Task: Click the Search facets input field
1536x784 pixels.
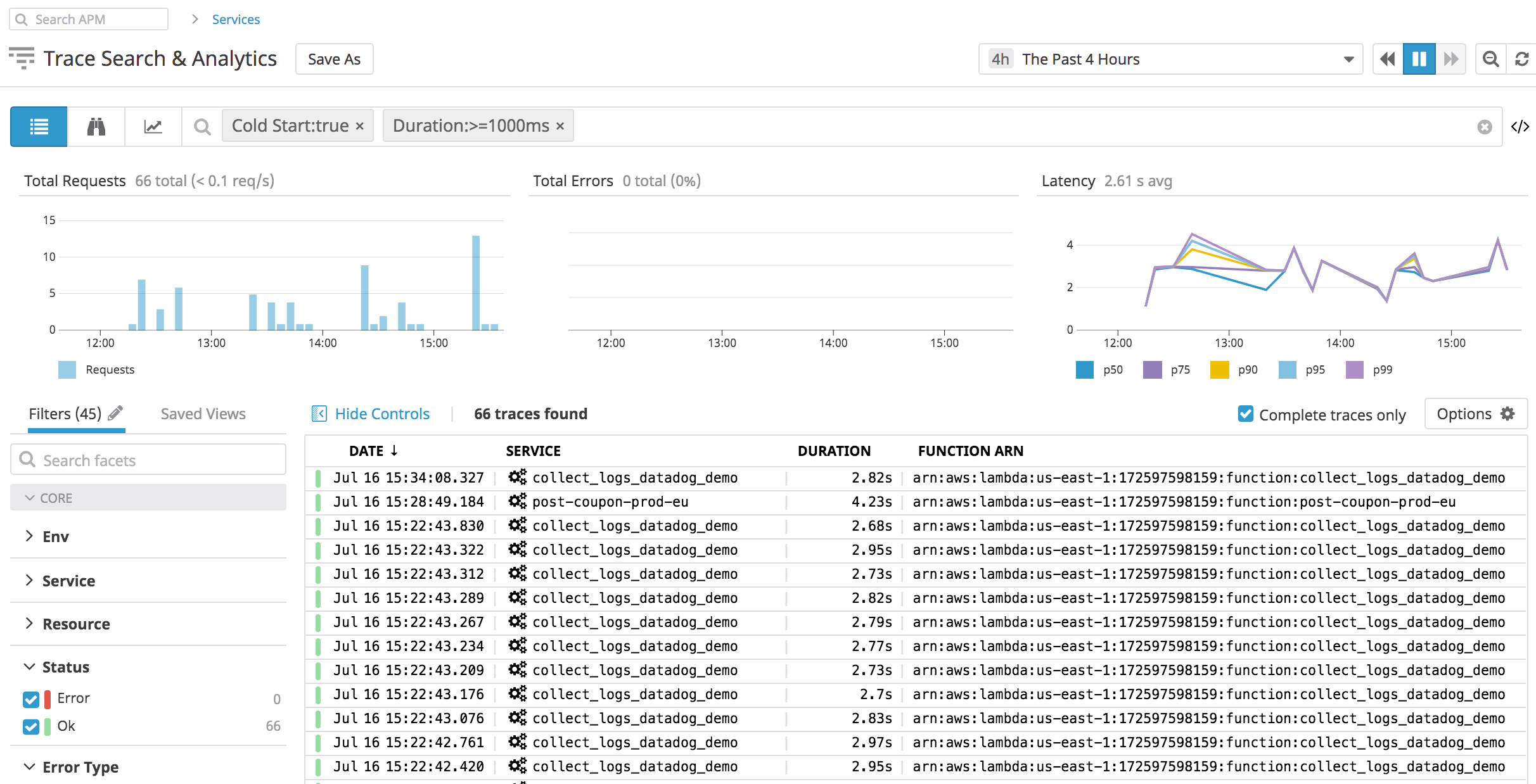Action: coord(148,460)
